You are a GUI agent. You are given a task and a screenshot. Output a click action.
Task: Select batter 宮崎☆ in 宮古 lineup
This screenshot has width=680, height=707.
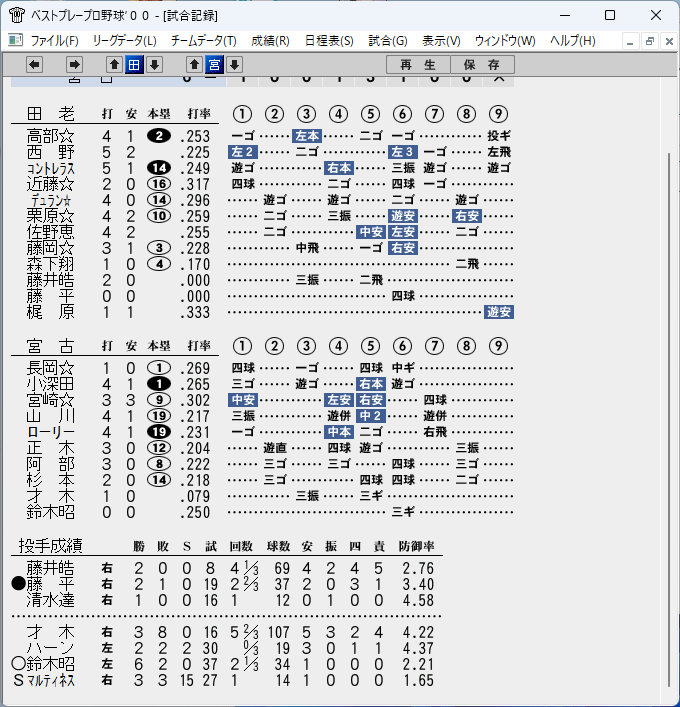point(50,400)
